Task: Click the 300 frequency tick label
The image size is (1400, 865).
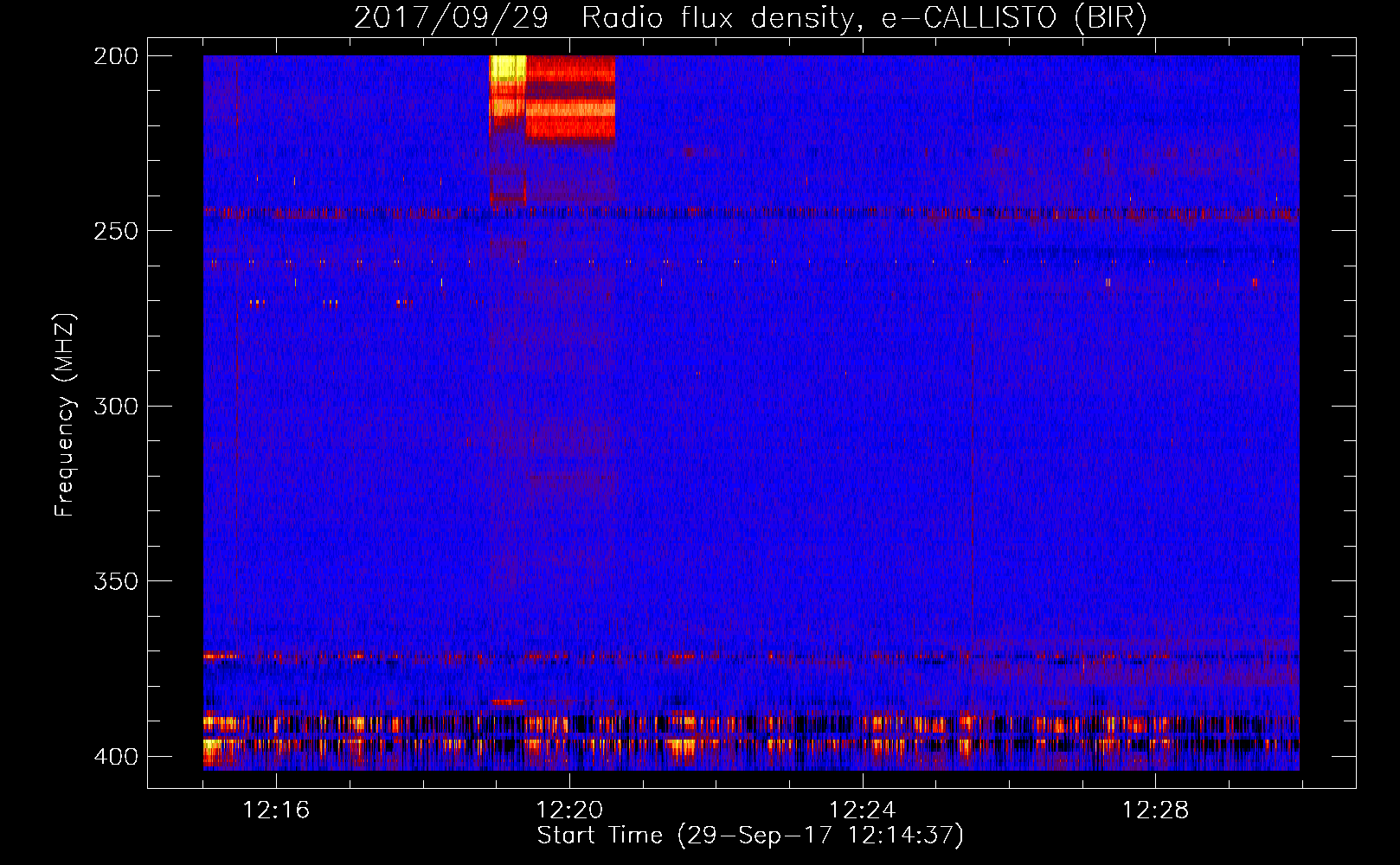Action: pyautogui.click(x=115, y=406)
